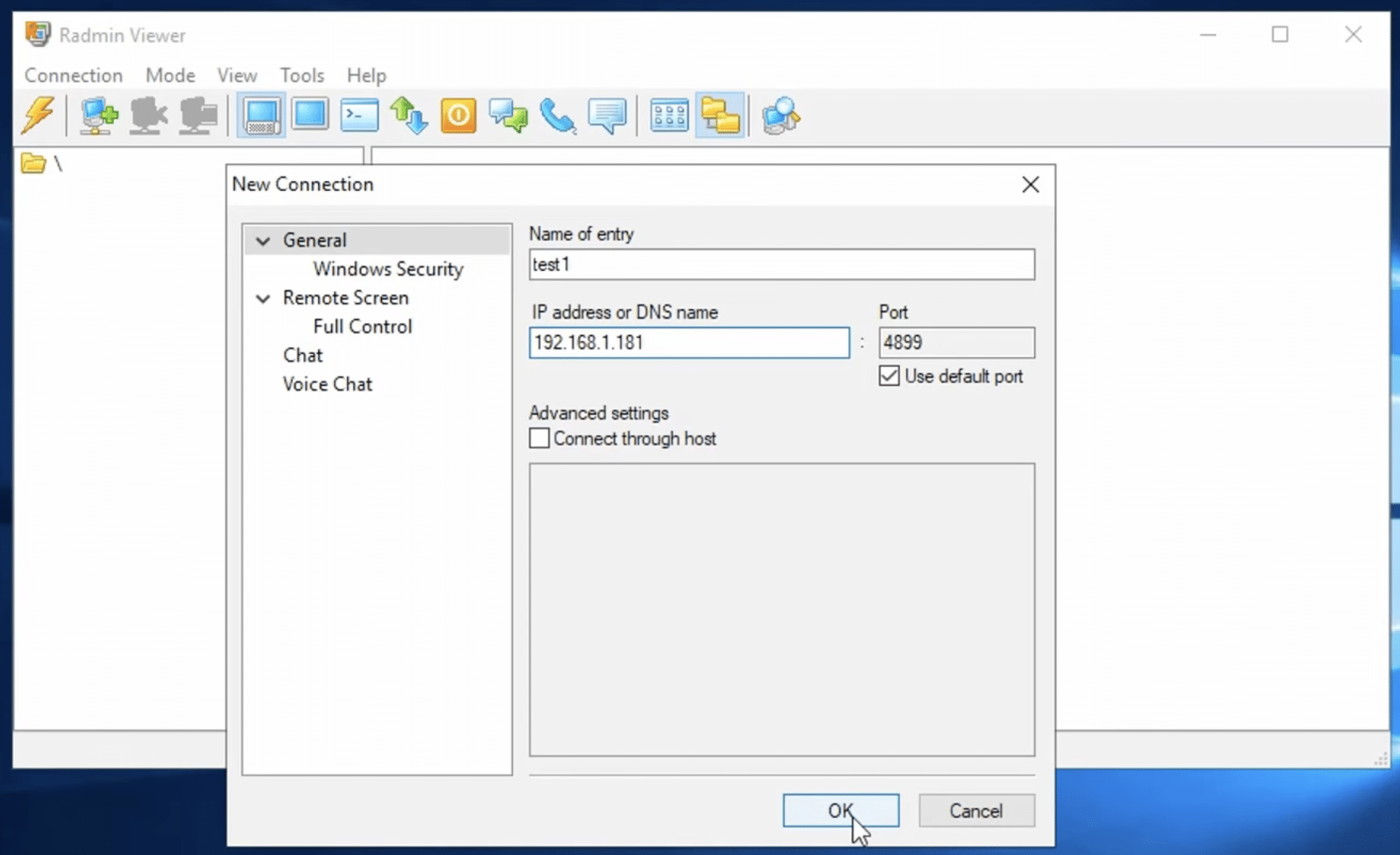Collapse the General tree node chevron
Image resolution: width=1400 pixels, height=855 pixels.
coord(263,241)
